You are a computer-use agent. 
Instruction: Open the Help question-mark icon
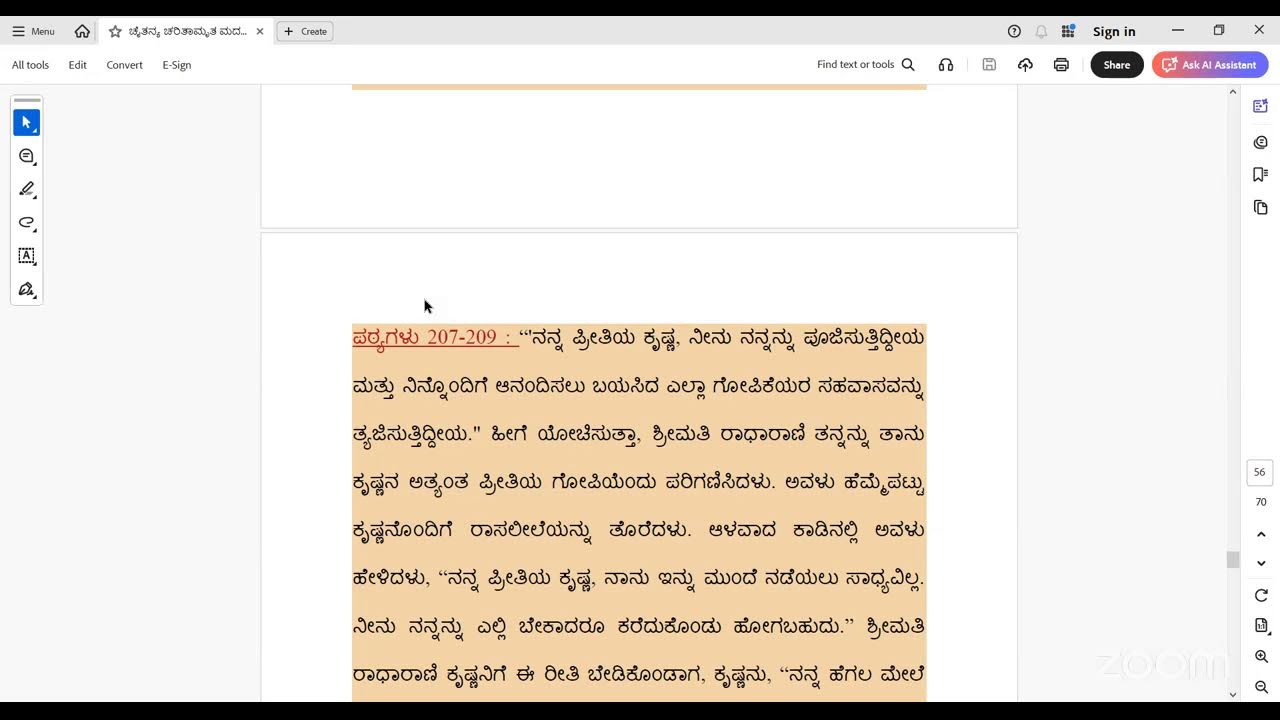pos(1014,31)
